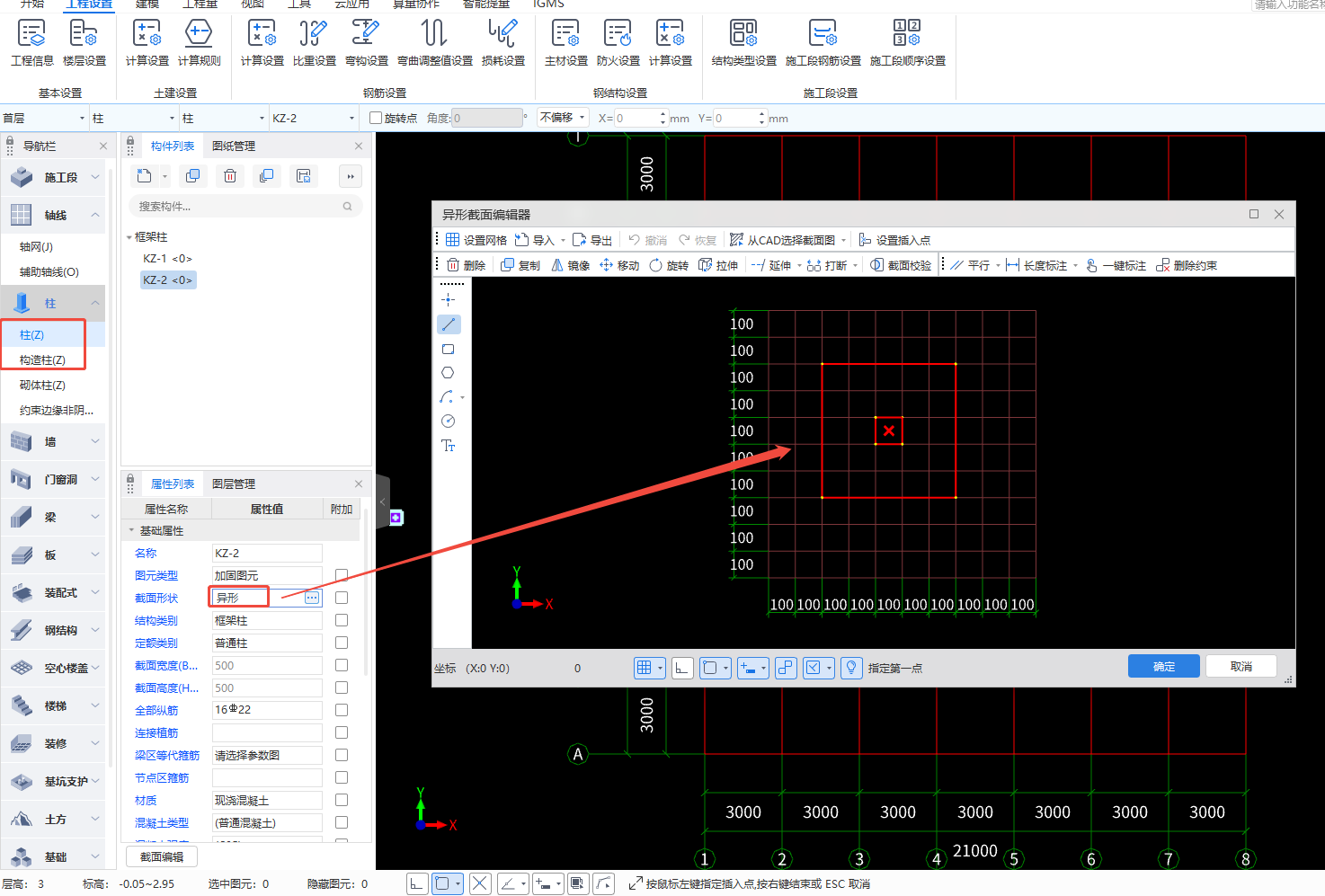Open 弯曲调整值设置 in the ribbon
Screen dimensions: 1325x896
tap(435, 43)
